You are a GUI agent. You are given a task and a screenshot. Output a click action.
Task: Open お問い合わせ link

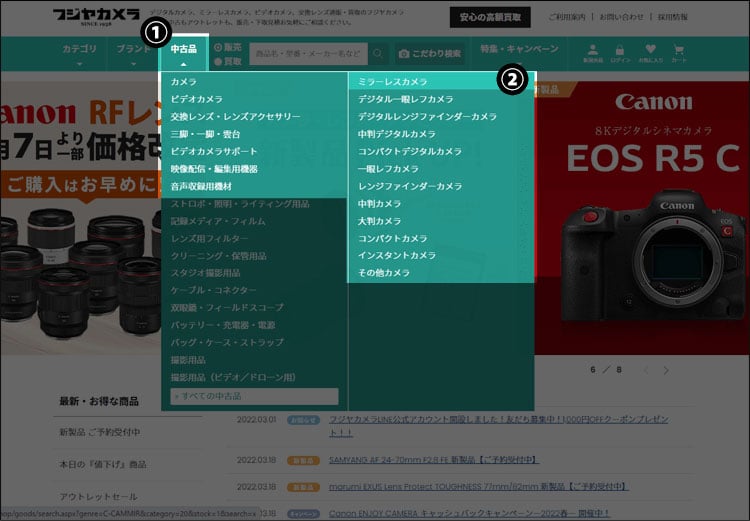(621, 17)
